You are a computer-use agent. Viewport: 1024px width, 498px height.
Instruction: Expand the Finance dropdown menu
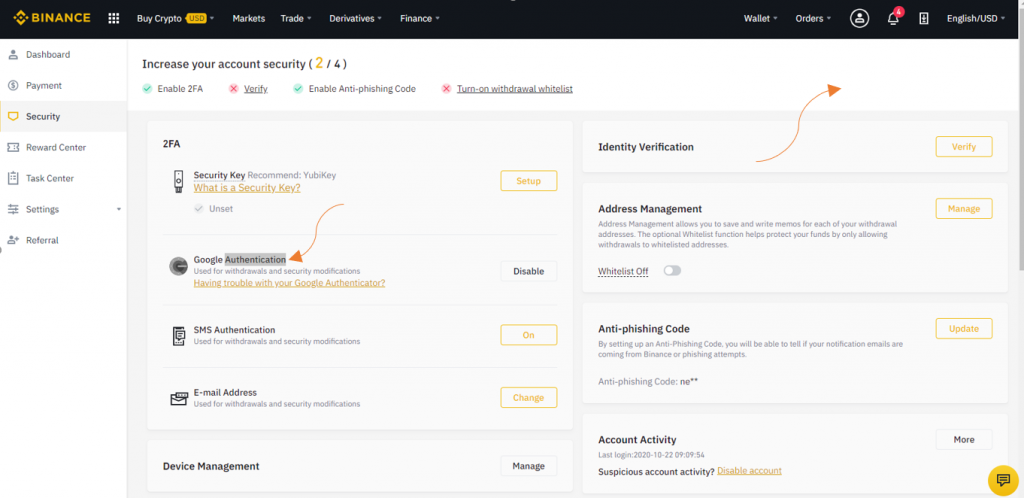point(420,18)
